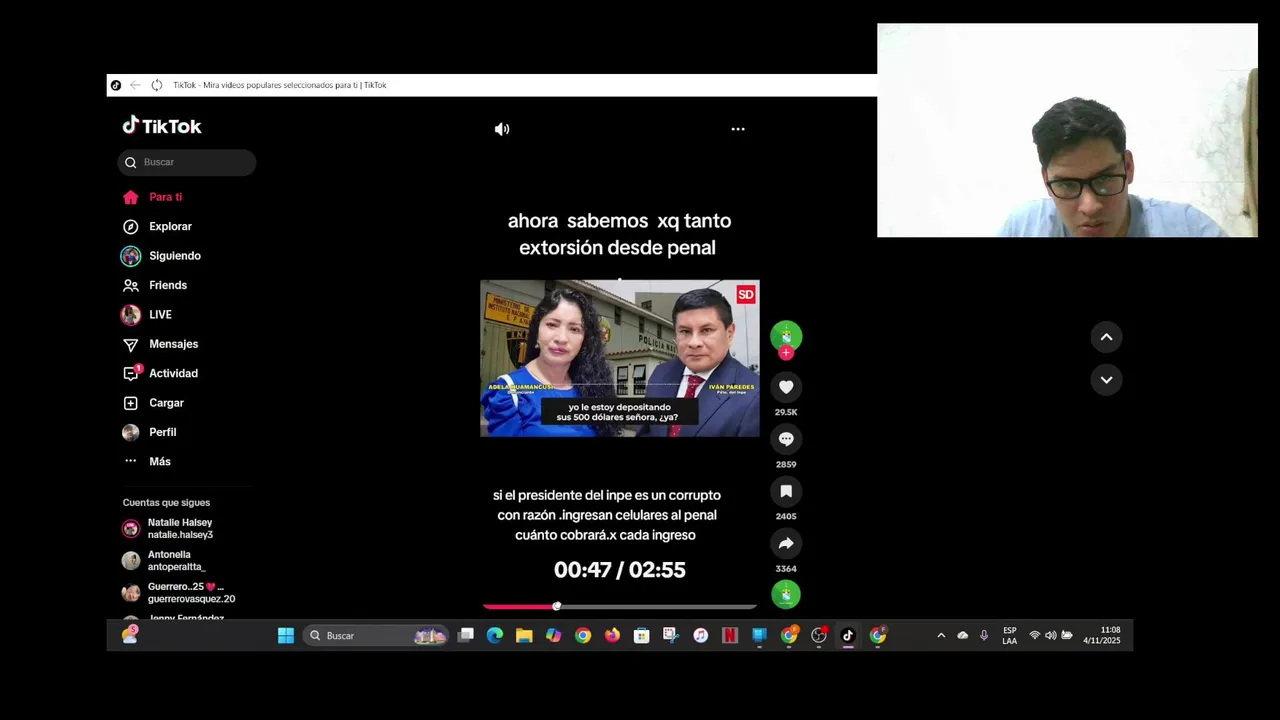1280x720 pixels.
Task: Open Wi-Fi network settings tray icon
Action: pyautogui.click(x=1035, y=635)
